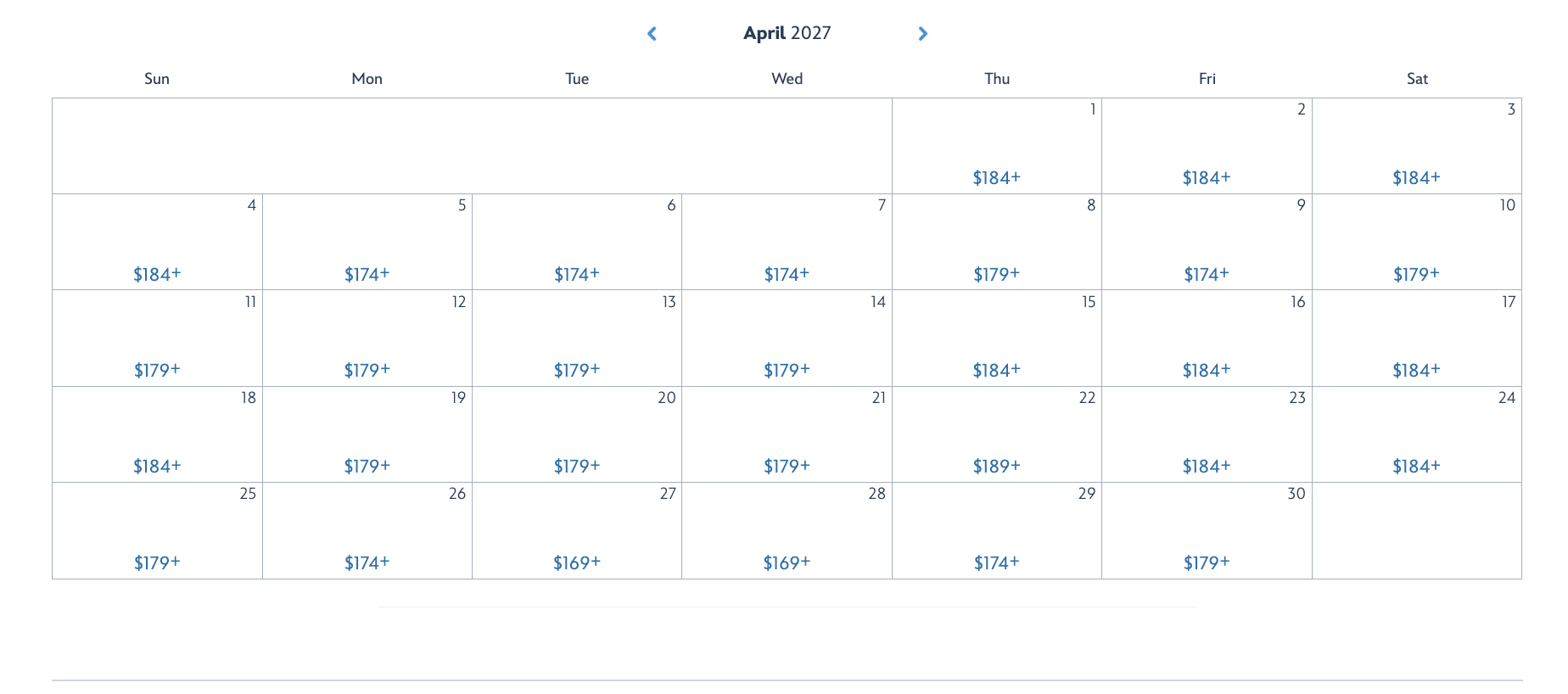The width and height of the screenshot is (1568, 694).
Task: Pick April 29 $174+ rate
Action: [x=996, y=562]
